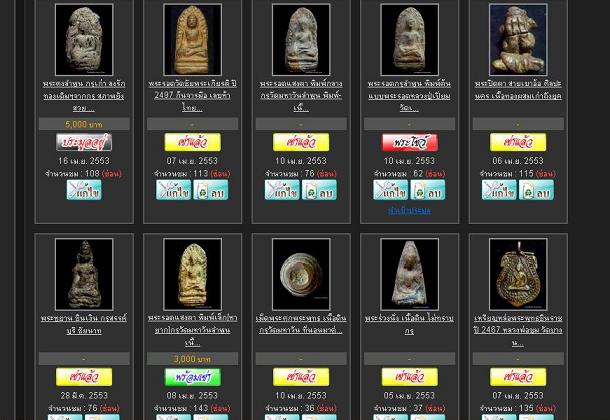Click the พระปิดตา amulet thumbnail image
This screenshot has width=610, height=420.
pos(517,40)
